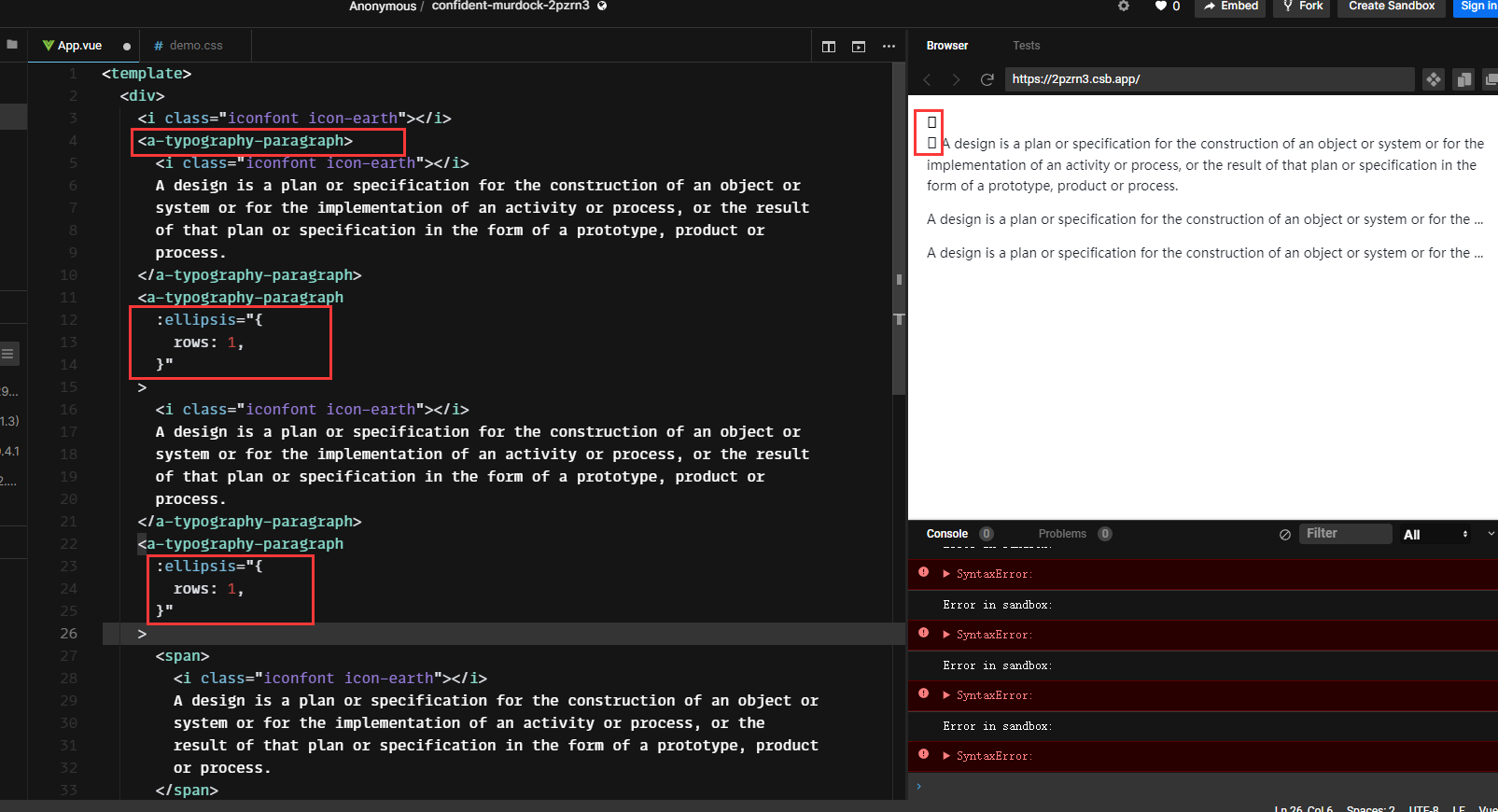Image resolution: width=1498 pixels, height=812 pixels.
Task: Expand the first SyntaxError entry
Action: (946, 574)
